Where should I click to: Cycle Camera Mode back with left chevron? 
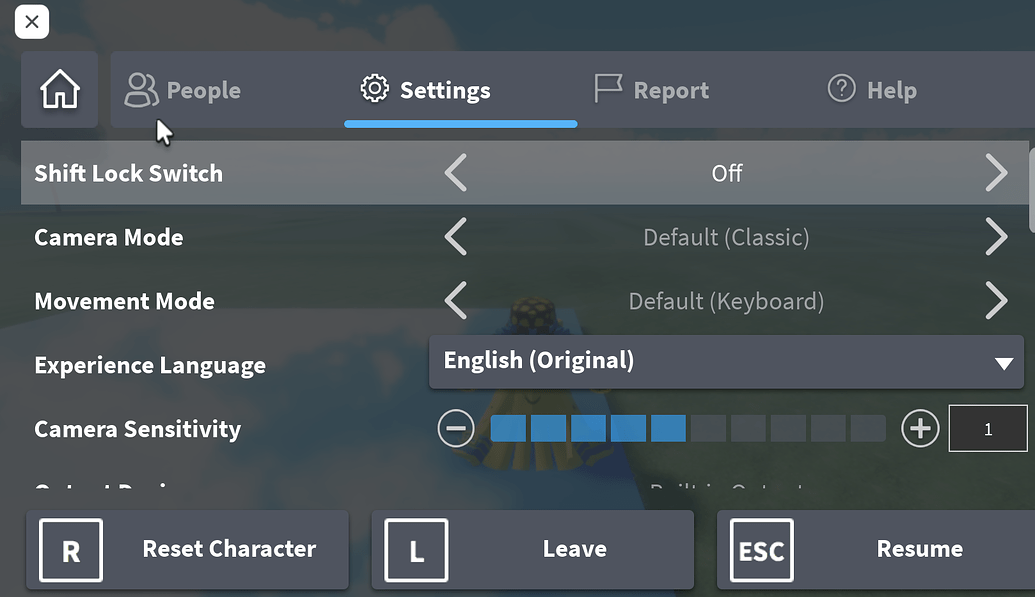tap(456, 237)
